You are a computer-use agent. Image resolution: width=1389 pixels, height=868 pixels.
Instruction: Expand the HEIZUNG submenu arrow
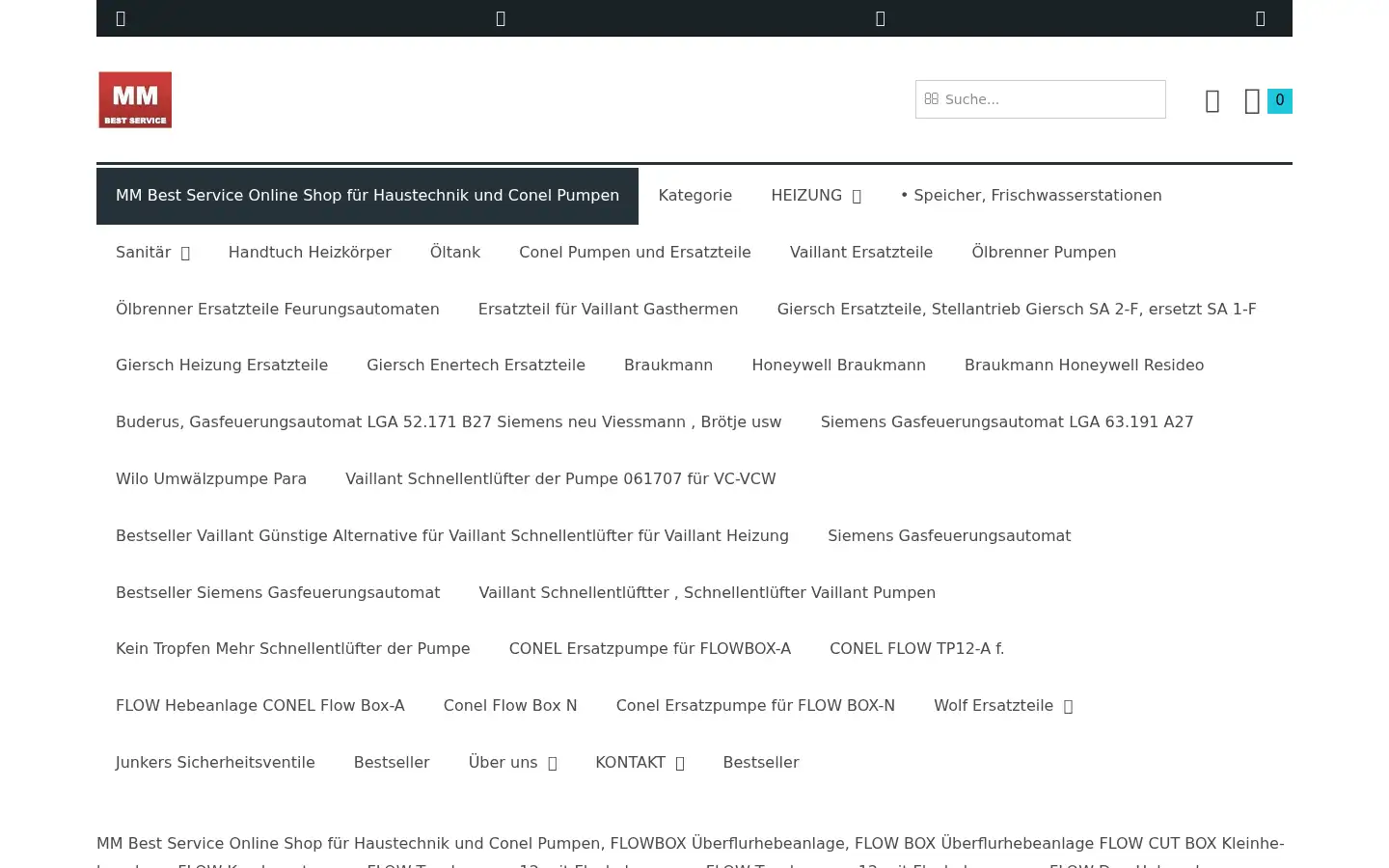click(x=857, y=197)
